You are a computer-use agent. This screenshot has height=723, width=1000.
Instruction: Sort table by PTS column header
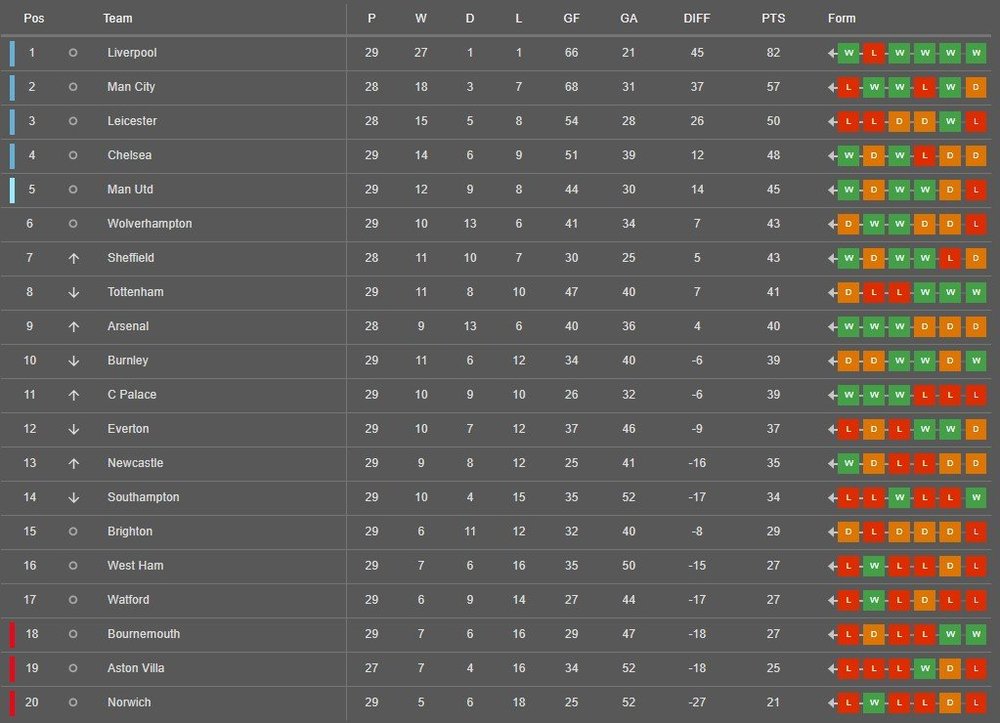[773, 18]
